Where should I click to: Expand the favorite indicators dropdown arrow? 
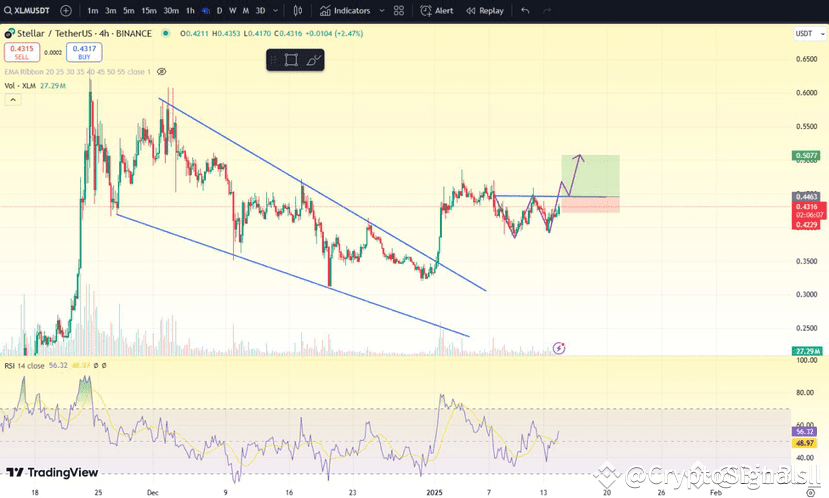point(382,11)
